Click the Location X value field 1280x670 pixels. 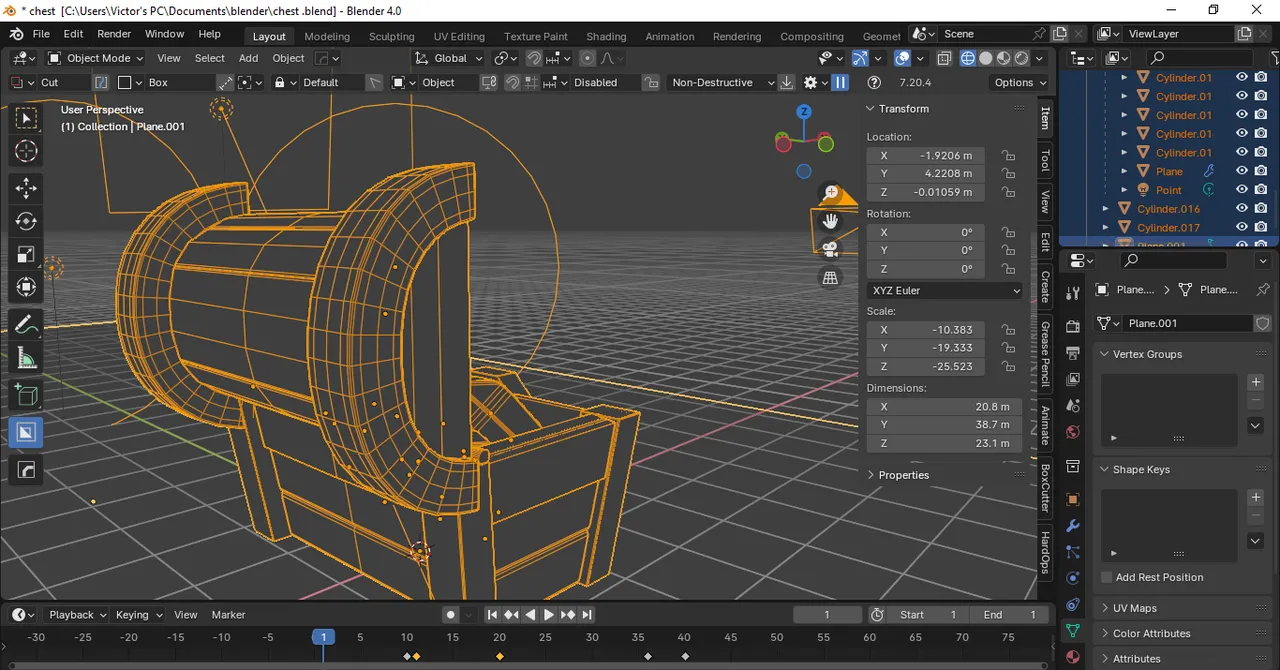[x=926, y=156]
